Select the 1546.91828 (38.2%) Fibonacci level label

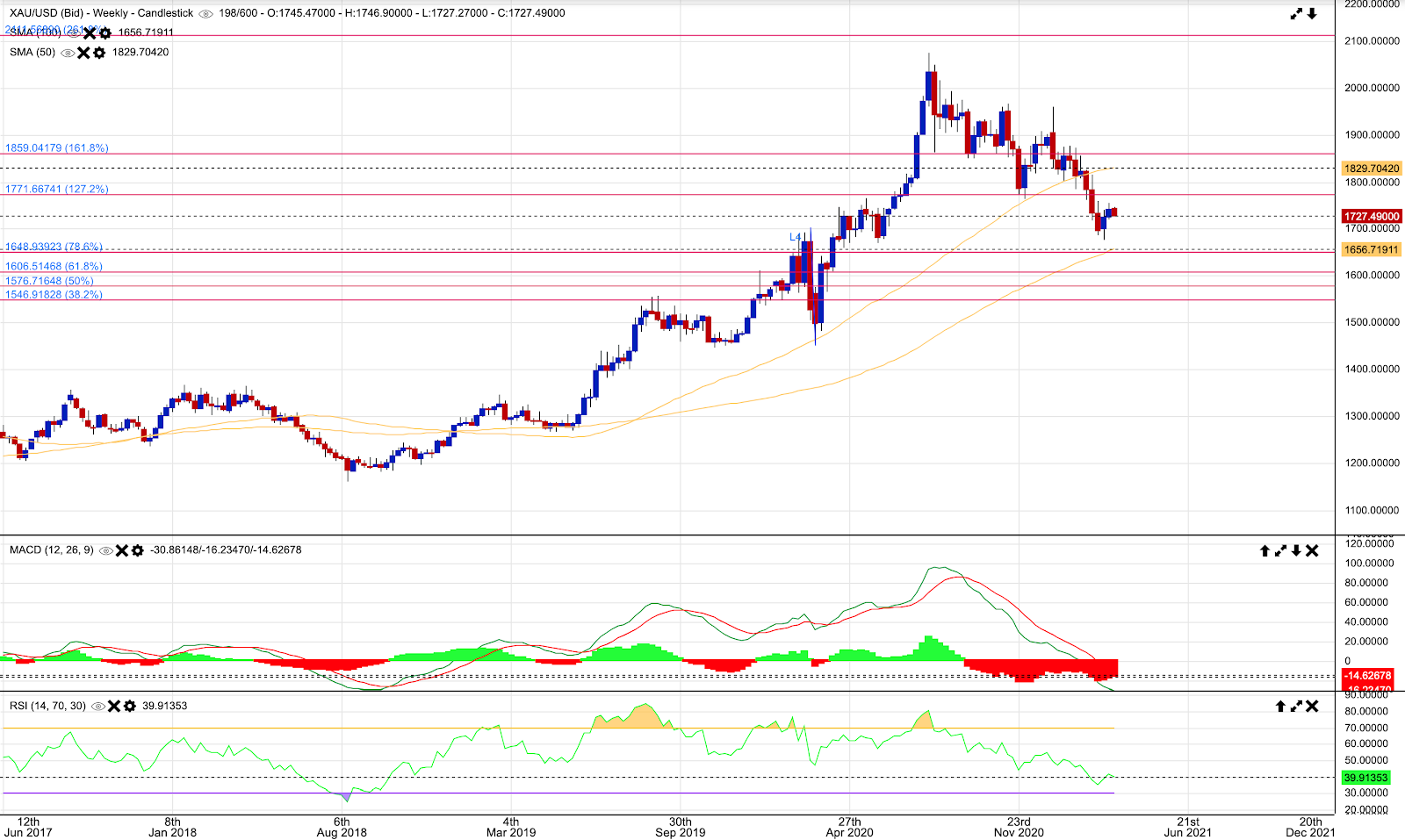click(54, 296)
